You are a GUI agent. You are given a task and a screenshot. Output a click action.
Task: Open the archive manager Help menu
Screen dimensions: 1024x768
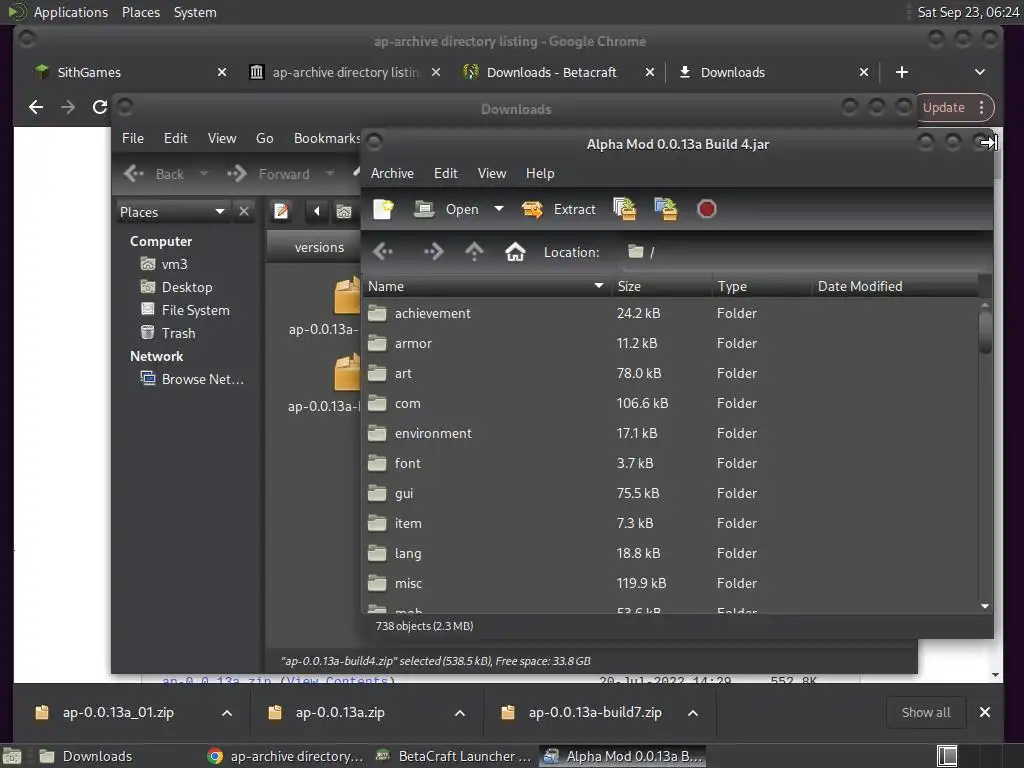pyautogui.click(x=540, y=173)
